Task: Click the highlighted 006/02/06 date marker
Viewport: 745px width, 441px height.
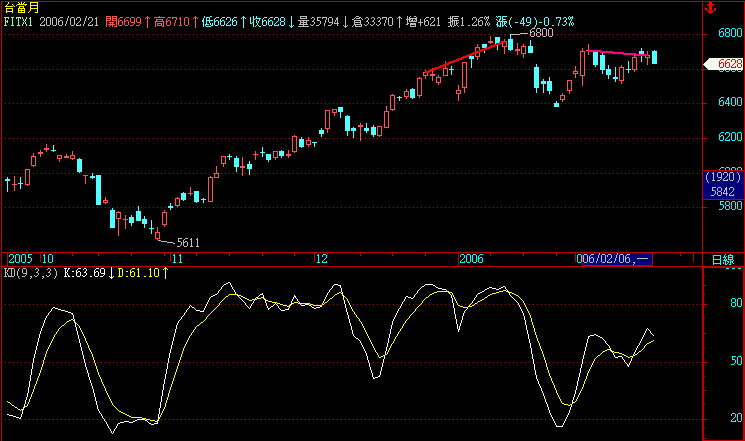Action: [615, 259]
